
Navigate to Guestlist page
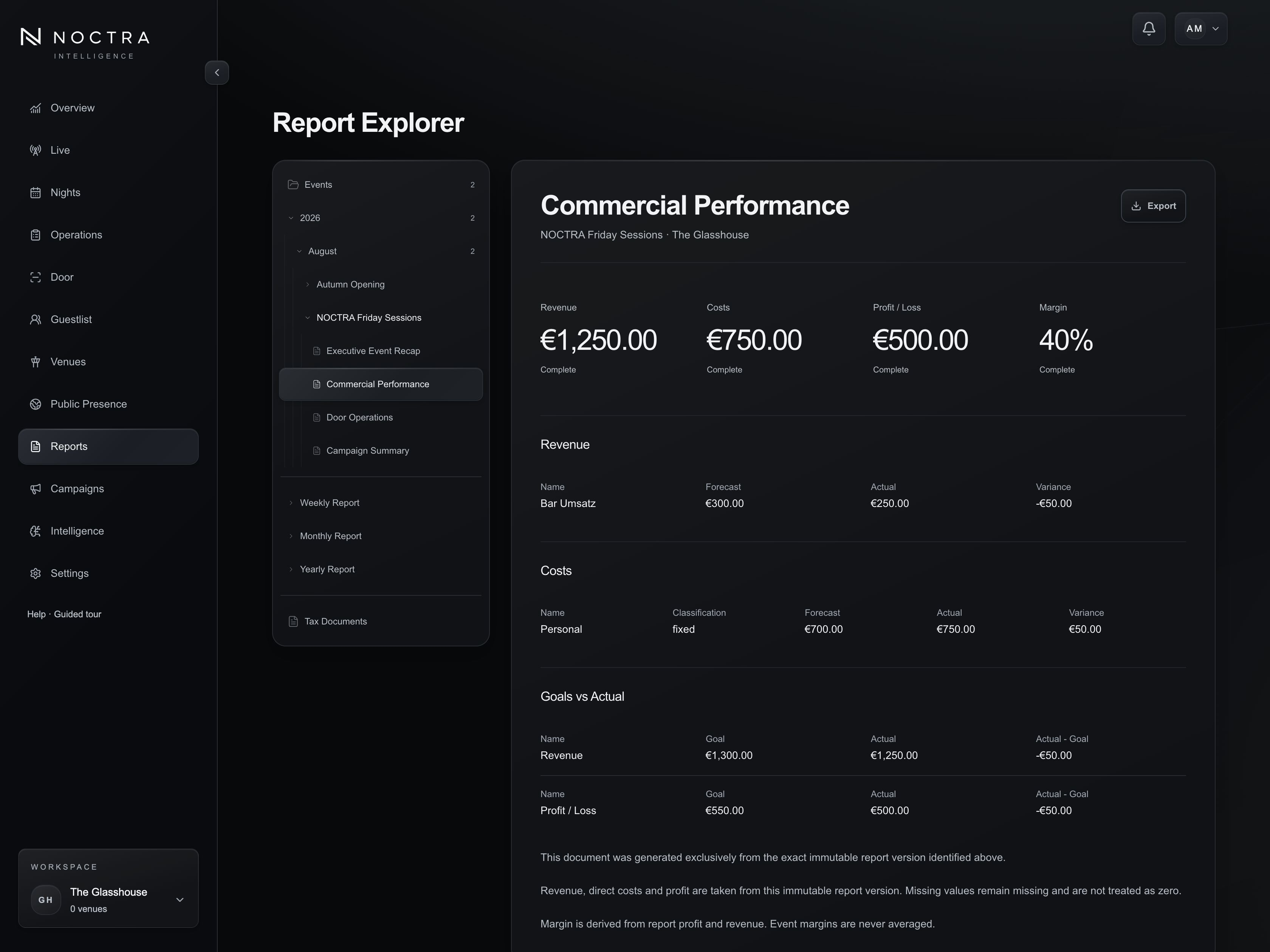108,320
